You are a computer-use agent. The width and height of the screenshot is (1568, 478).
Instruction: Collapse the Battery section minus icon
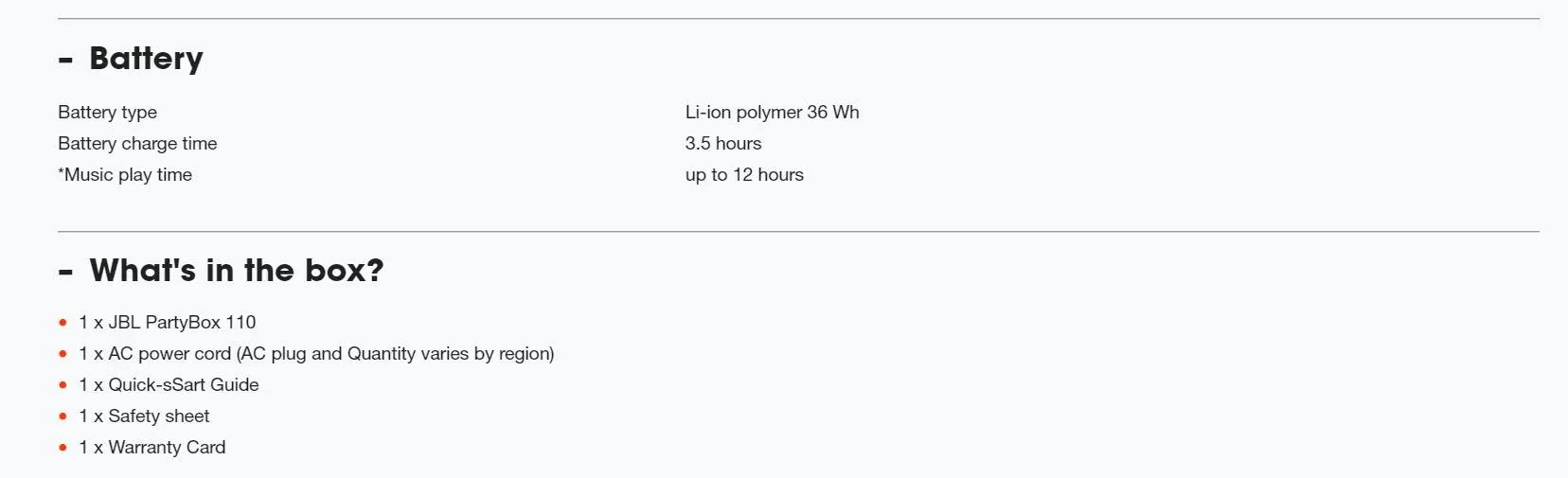(x=65, y=61)
